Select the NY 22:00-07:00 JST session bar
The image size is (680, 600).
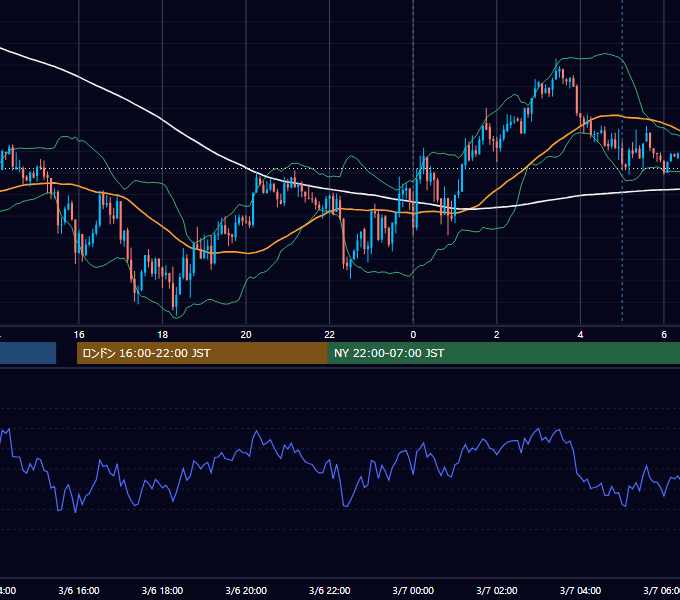503,353
